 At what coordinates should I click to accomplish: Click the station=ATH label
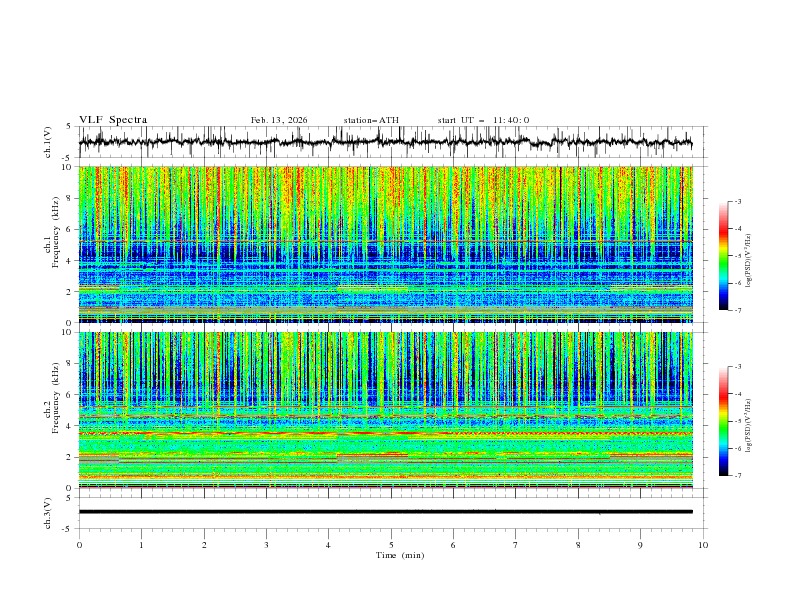tap(371, 120)
